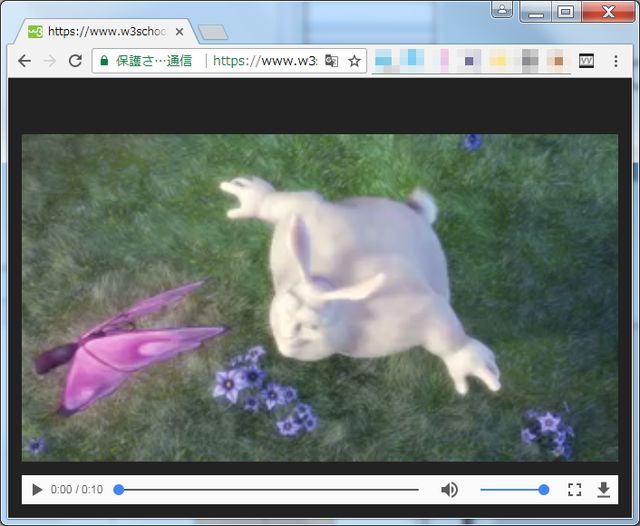
Task: Enter fullscreen video mode
Action: click(574, 489)
